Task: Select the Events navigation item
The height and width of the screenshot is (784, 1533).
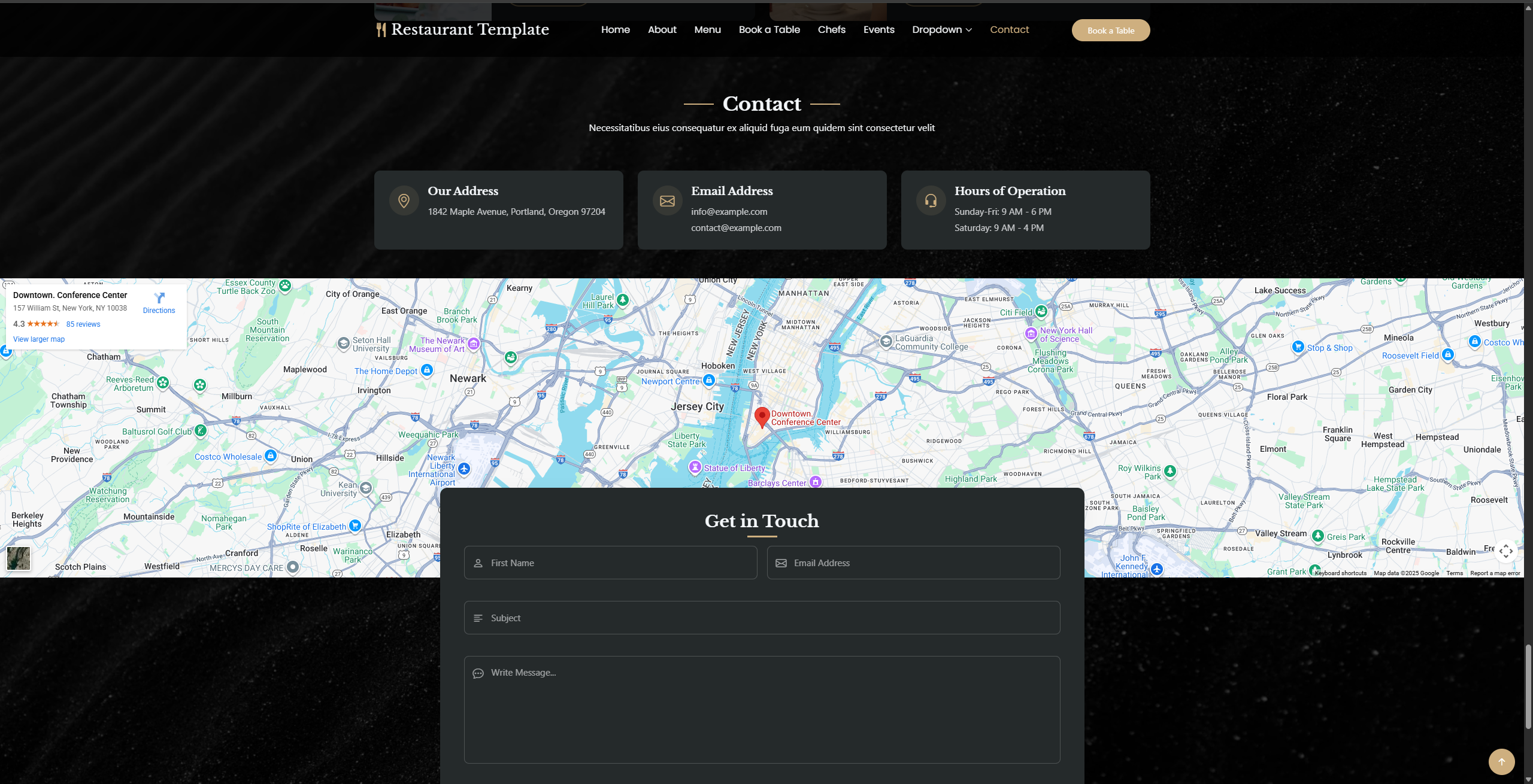Action: pyautogui.click(x=878, y=29)
